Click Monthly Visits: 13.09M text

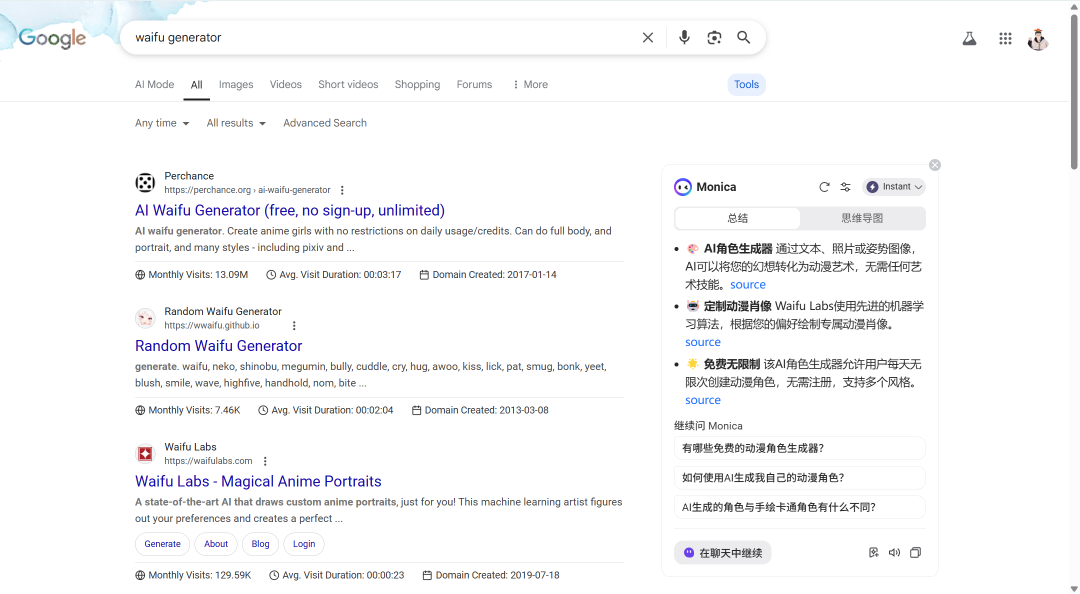point(198,275)
